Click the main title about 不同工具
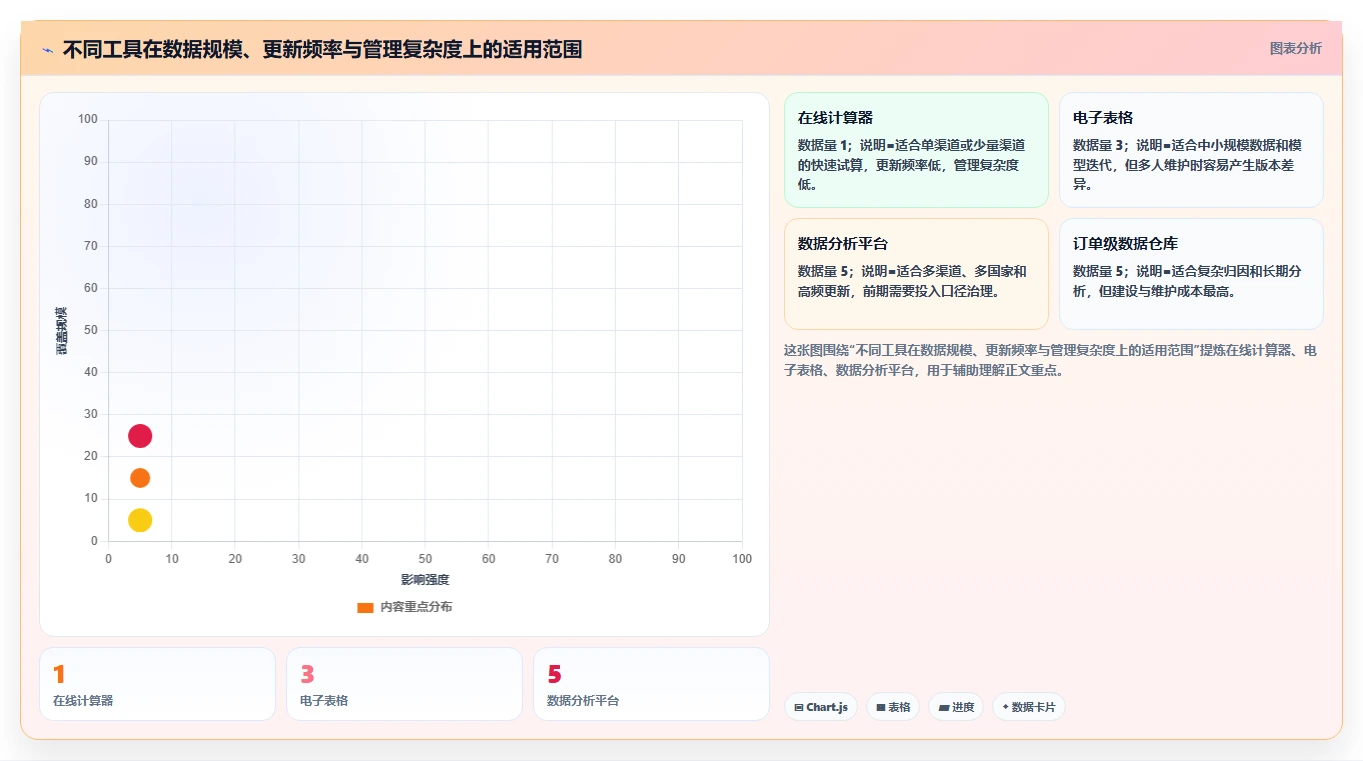Viewport: 1363px width, 761px height. click(322, 49)
